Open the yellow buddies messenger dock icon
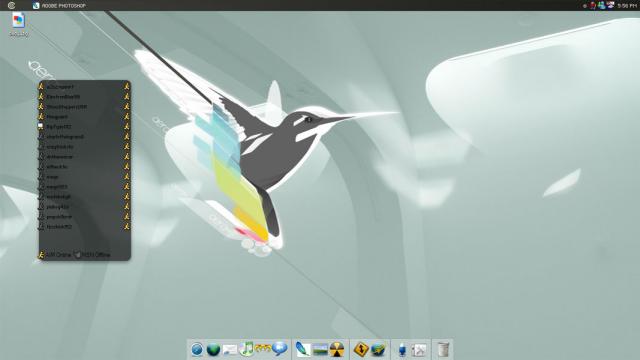 [x=263, y=349]
